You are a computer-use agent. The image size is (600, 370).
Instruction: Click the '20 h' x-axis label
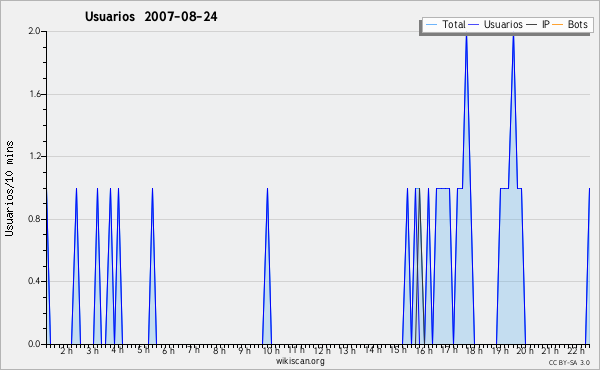pyautogui.click(x=525, y=350)
